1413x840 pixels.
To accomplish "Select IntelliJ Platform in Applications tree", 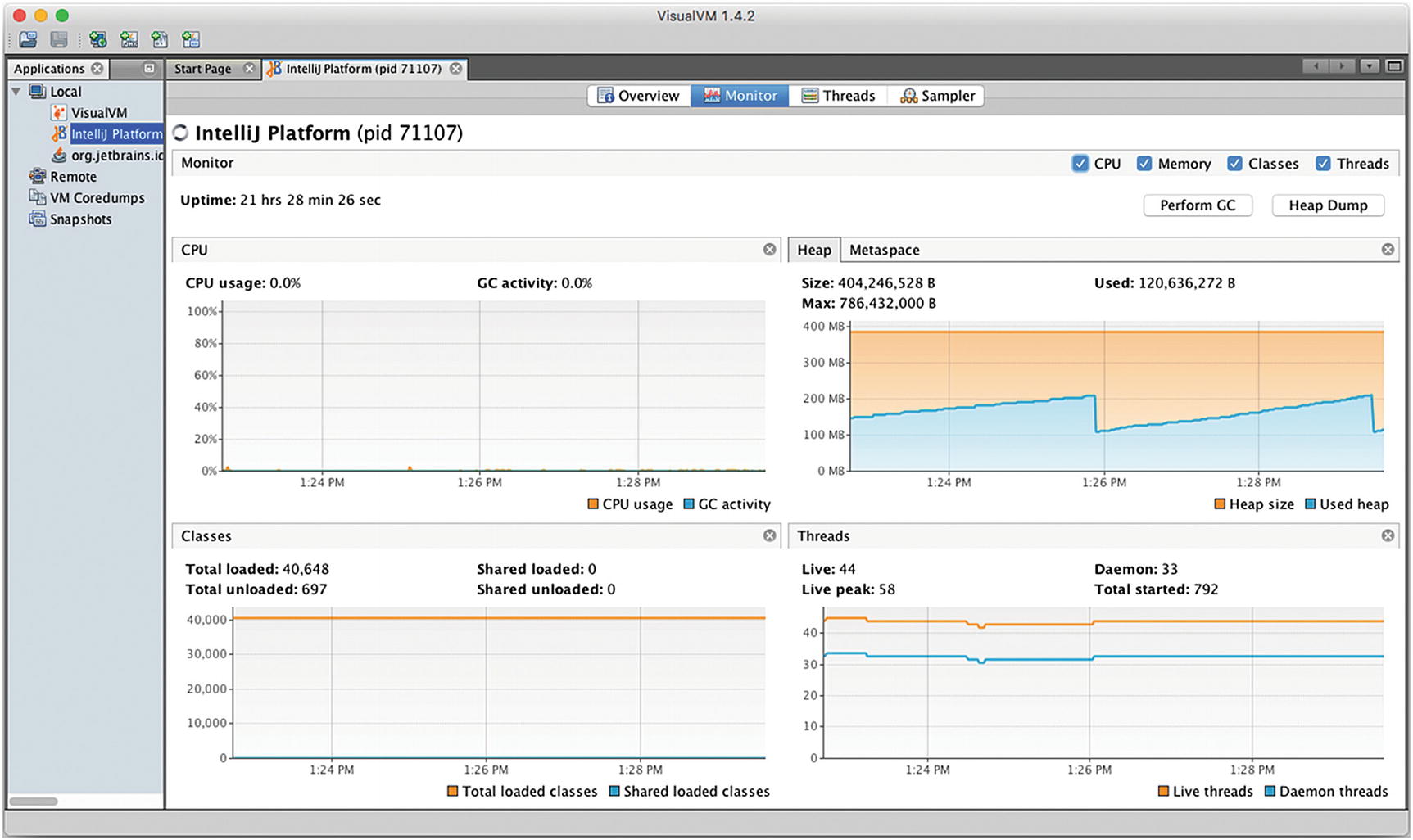I will click(115, 134).
